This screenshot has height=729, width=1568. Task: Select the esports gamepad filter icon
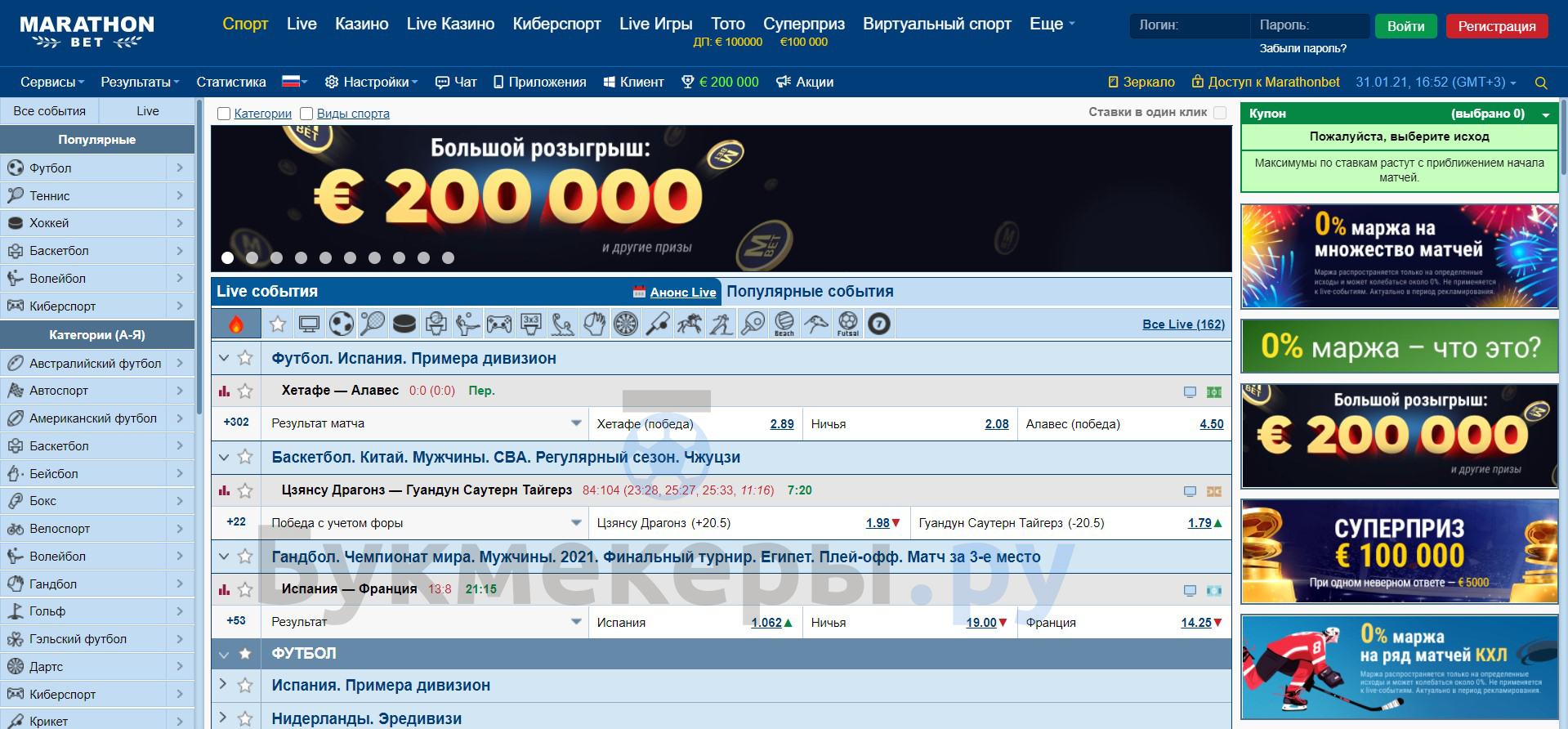pyautogui.click(x=499, y=324)
